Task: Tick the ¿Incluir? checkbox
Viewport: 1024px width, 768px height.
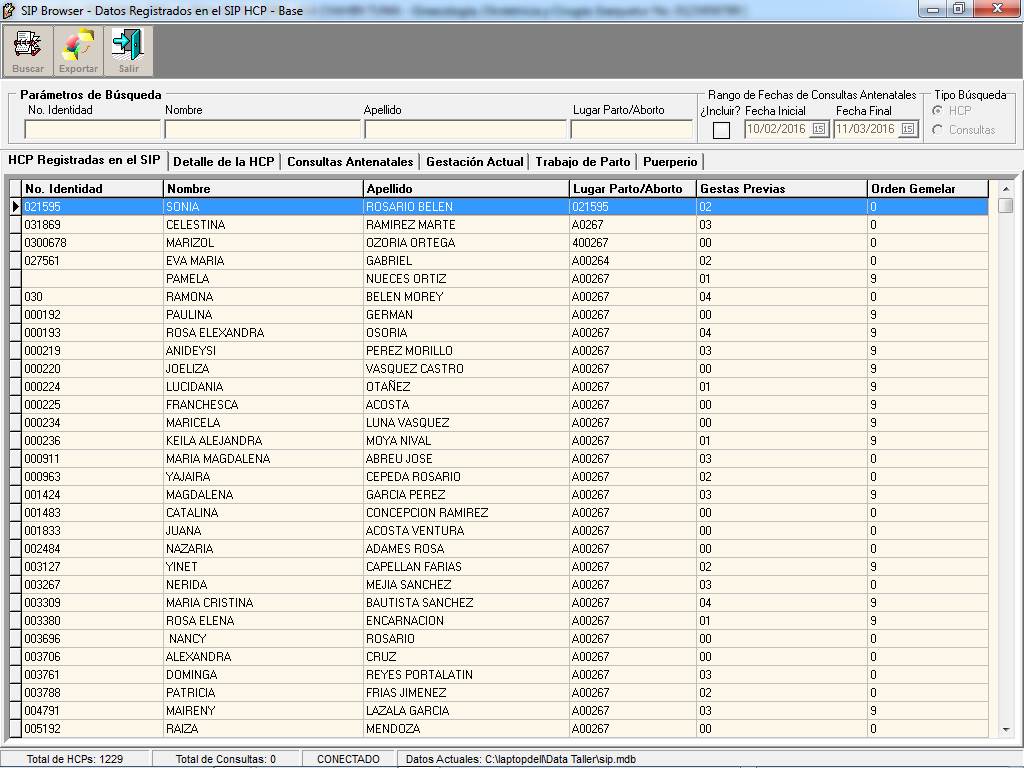Action: pyautogui.click(x=721, y=130)
